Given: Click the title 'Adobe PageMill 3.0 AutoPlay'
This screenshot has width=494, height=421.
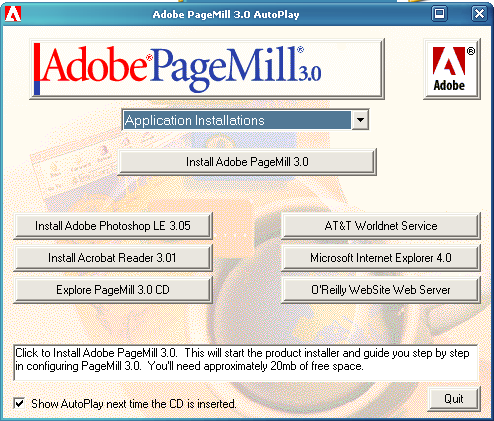Looking at the screenshot, I should click(226, 14).
